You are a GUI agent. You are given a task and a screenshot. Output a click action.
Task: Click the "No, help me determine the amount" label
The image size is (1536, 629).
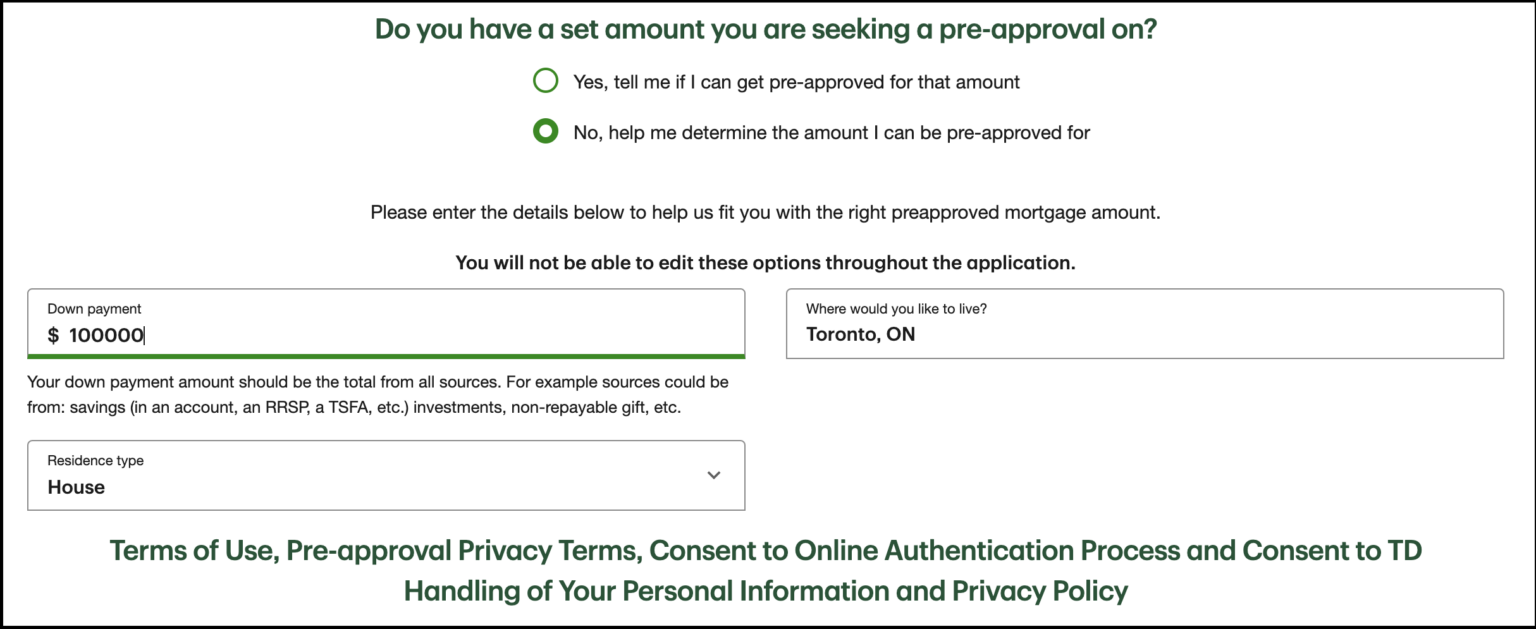831,132
